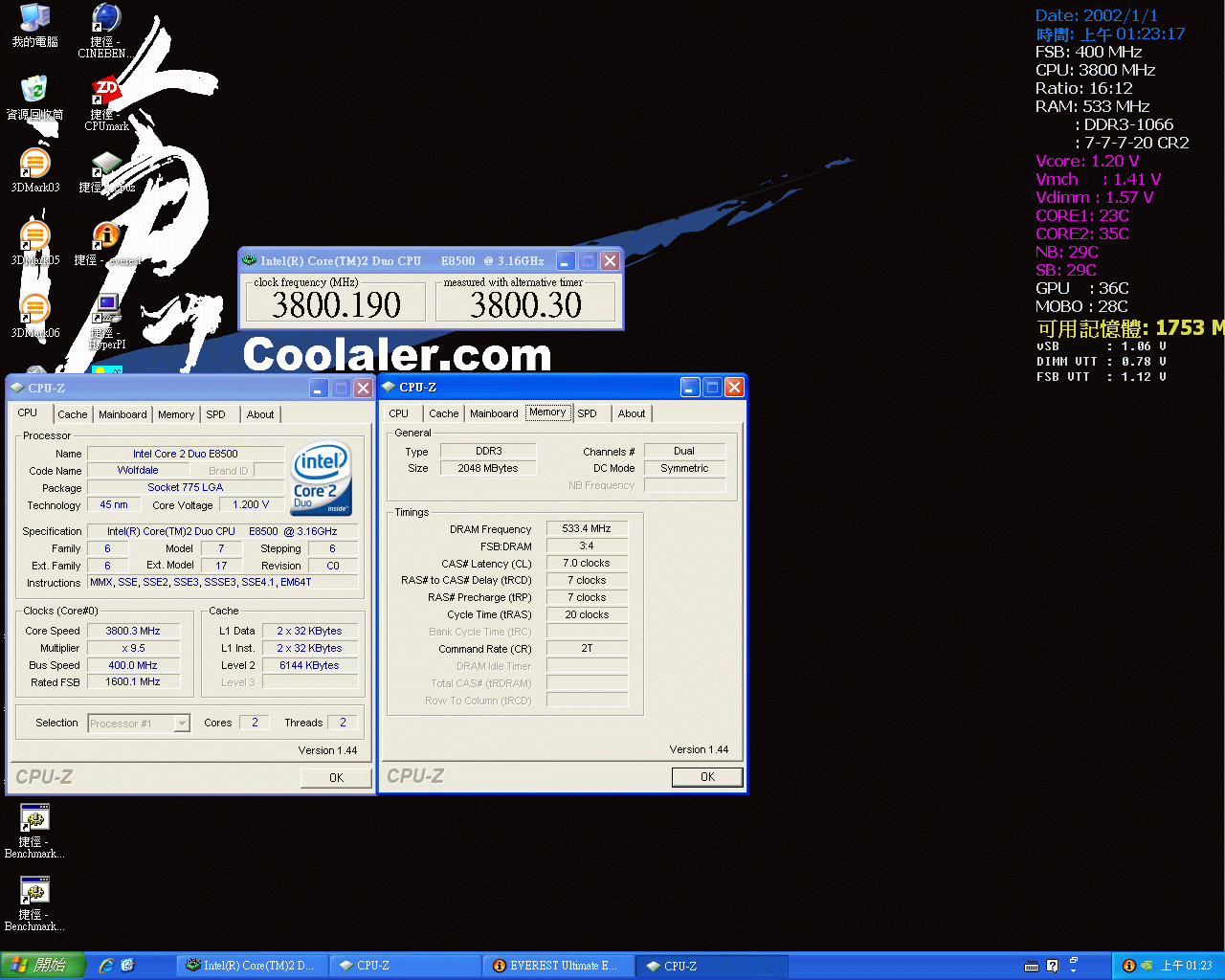Click the Intel Core 2 Duo logo
This screenshot has width=1225, height=980.
tap(320, 478)
